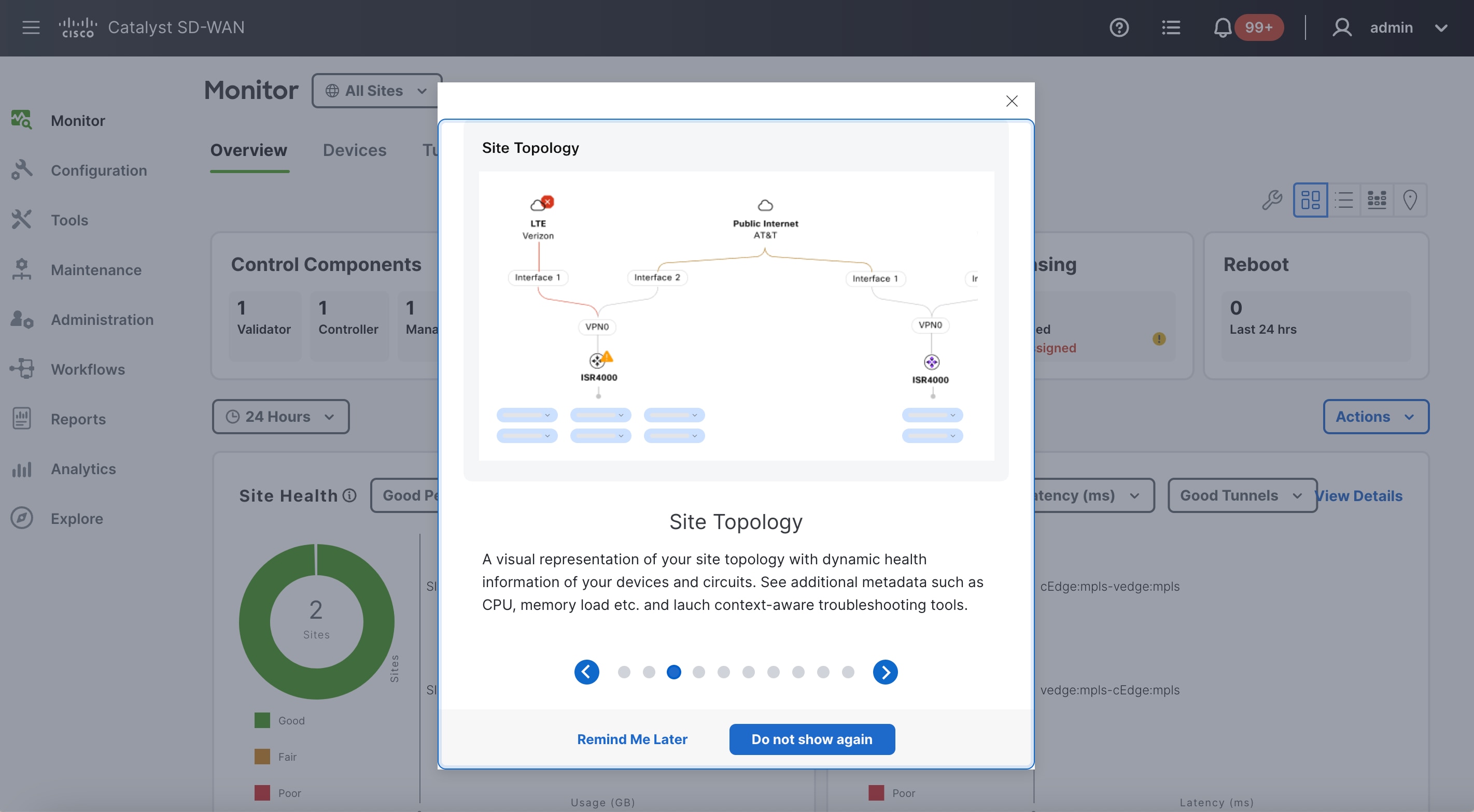Click the wrench customize dashboard icon
Viewport: 1474px width, 812px height.
pos(1271,200)
